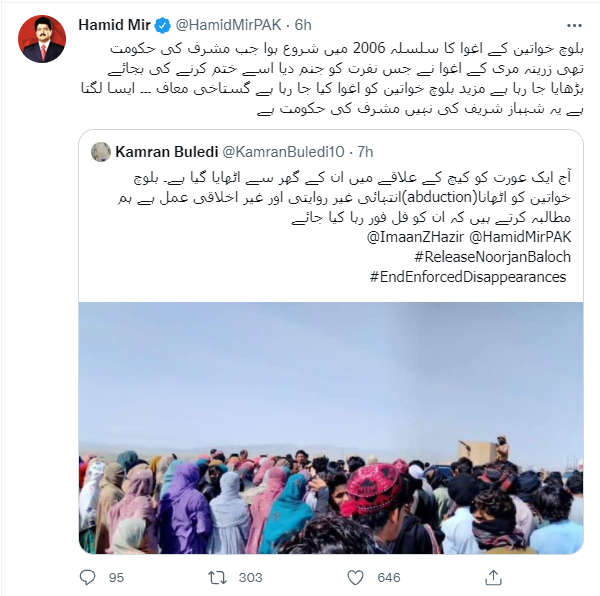600x596 pixels.
Task: Open Kamran Buledi's small avatar
Action: point(101,152)
